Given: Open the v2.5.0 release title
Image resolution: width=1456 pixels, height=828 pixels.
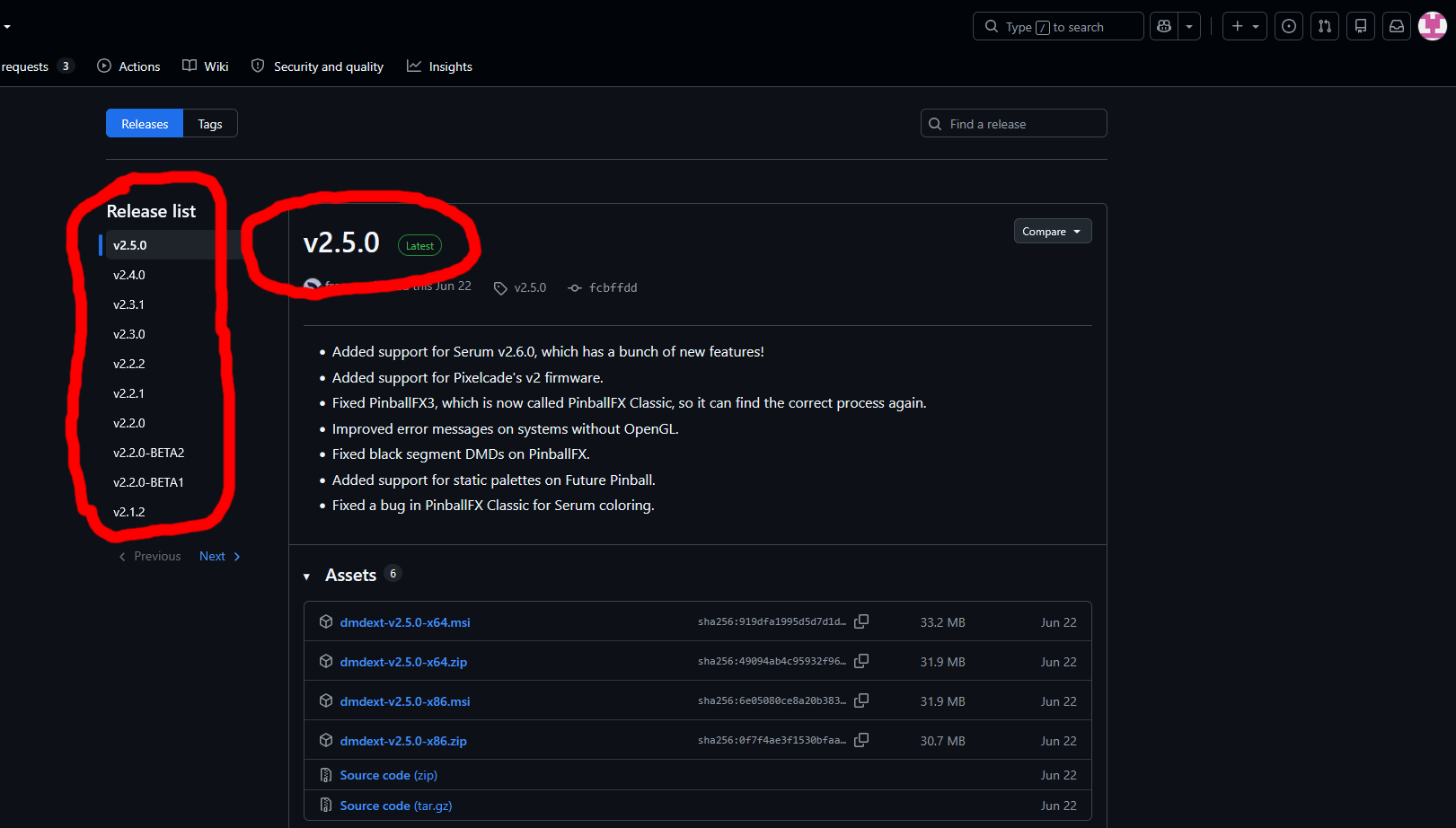Looking at the screenshot, I should (341, 242).
